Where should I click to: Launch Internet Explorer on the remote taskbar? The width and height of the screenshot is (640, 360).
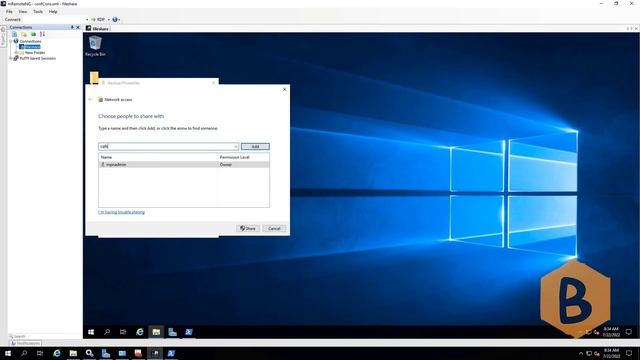click(140, 332)
